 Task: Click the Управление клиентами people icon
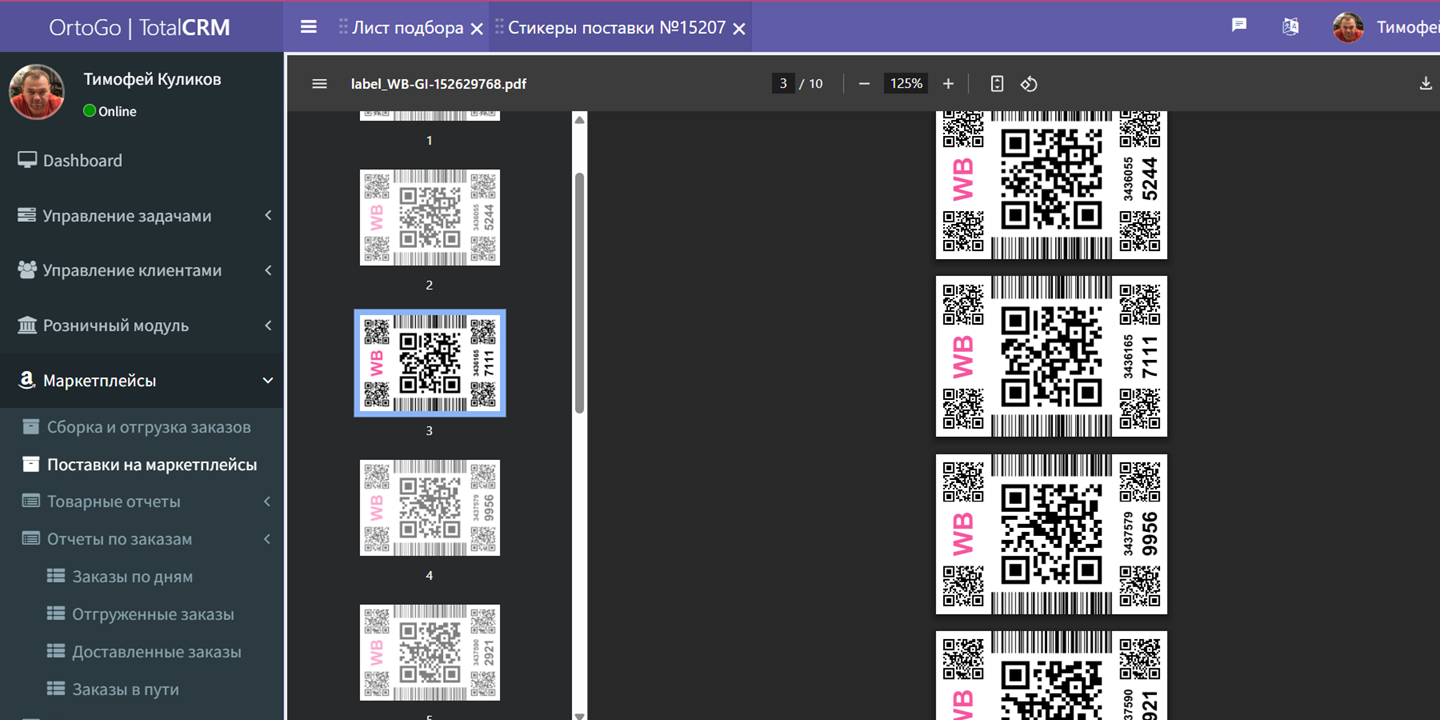point(27,270)
